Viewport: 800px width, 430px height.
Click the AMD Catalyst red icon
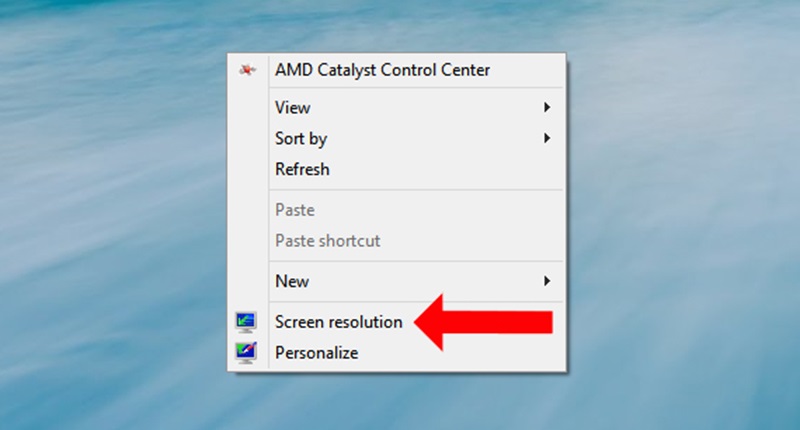[248, 70]
